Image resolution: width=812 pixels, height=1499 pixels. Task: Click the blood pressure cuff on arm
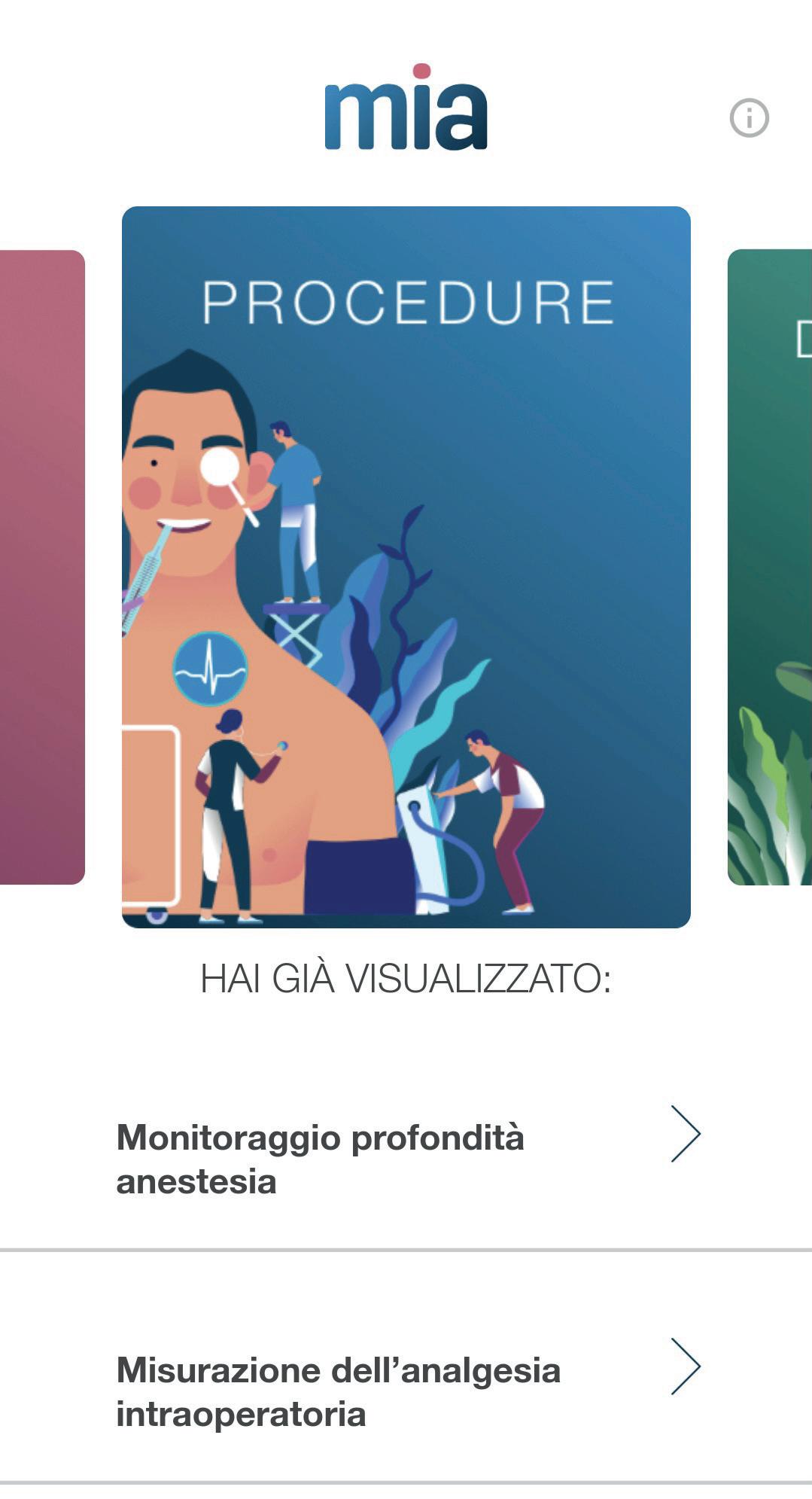357,876
